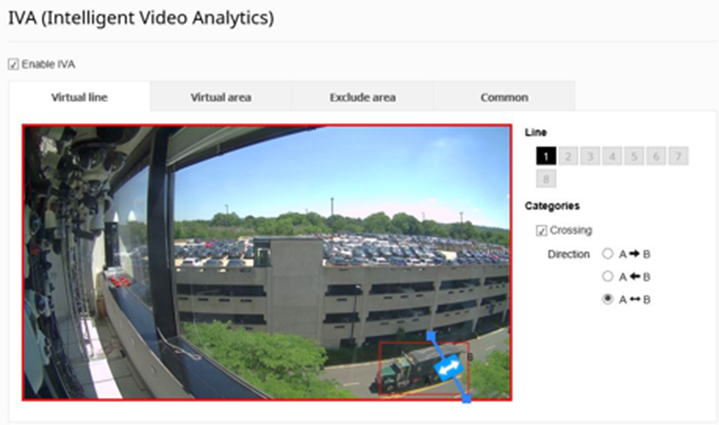Go to the Common tab
The width and height of the screenshot is (719, 425).
coord(504,97)
